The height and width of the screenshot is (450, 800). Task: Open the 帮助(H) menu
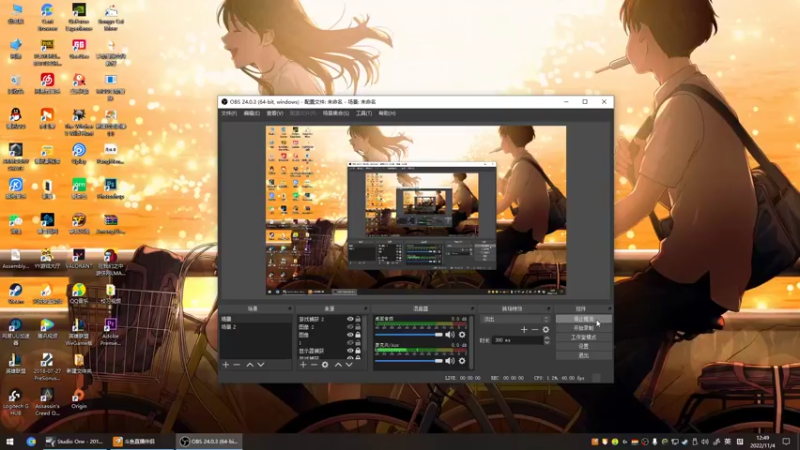387,113
